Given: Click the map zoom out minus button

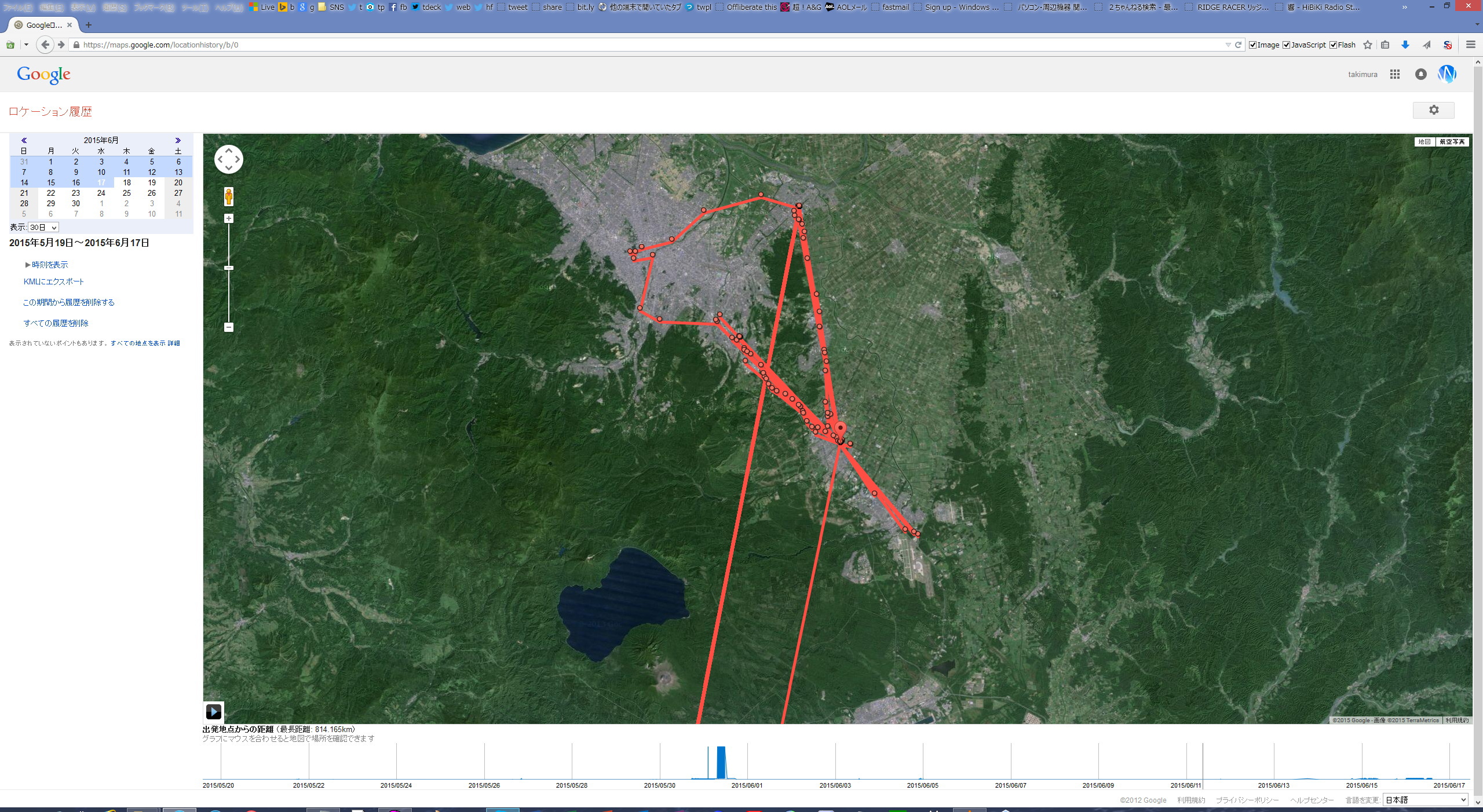Looking at the screenshot, I should (x=229, y=327).
